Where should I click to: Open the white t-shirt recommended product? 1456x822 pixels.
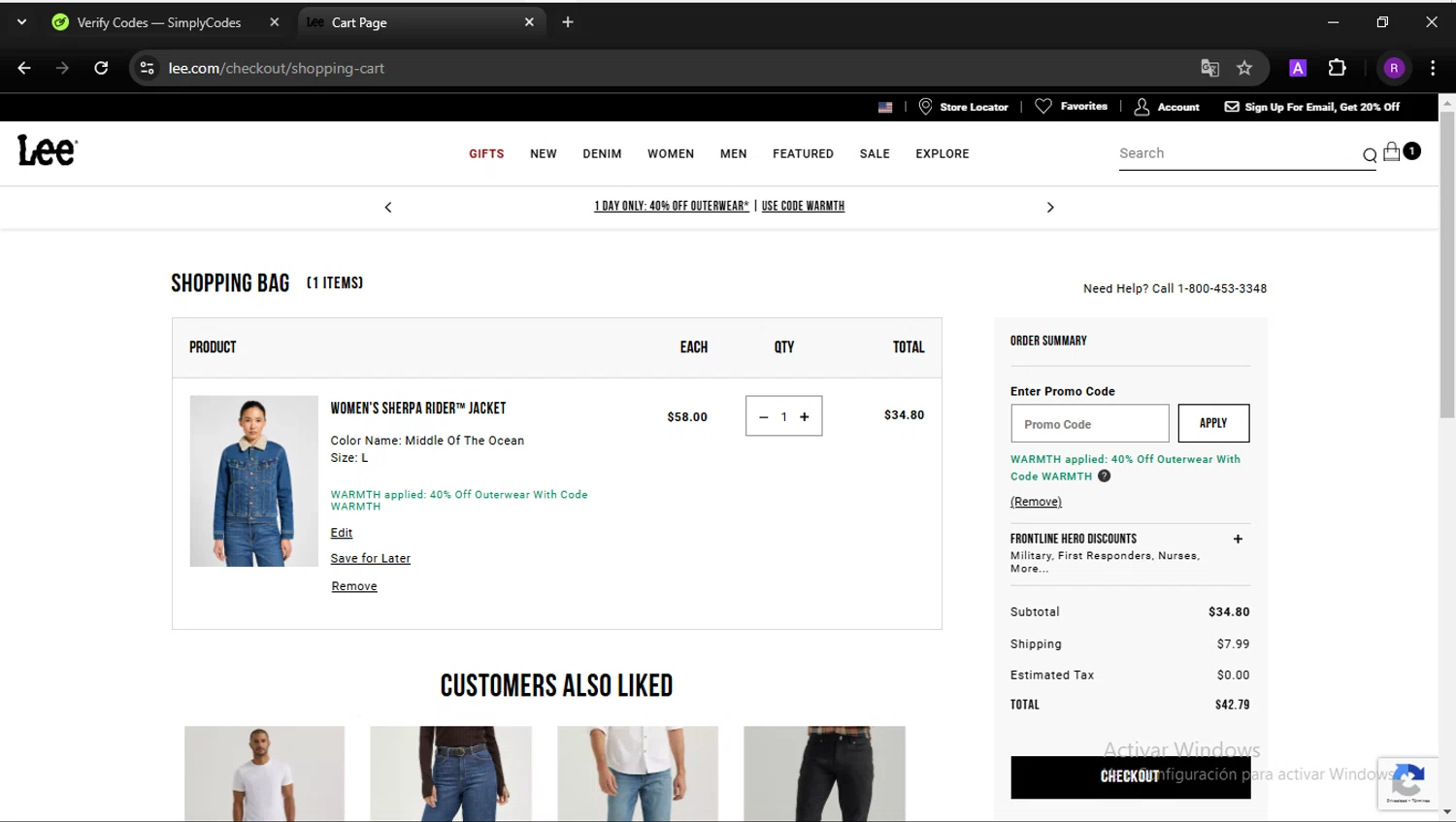pos(264,773)
